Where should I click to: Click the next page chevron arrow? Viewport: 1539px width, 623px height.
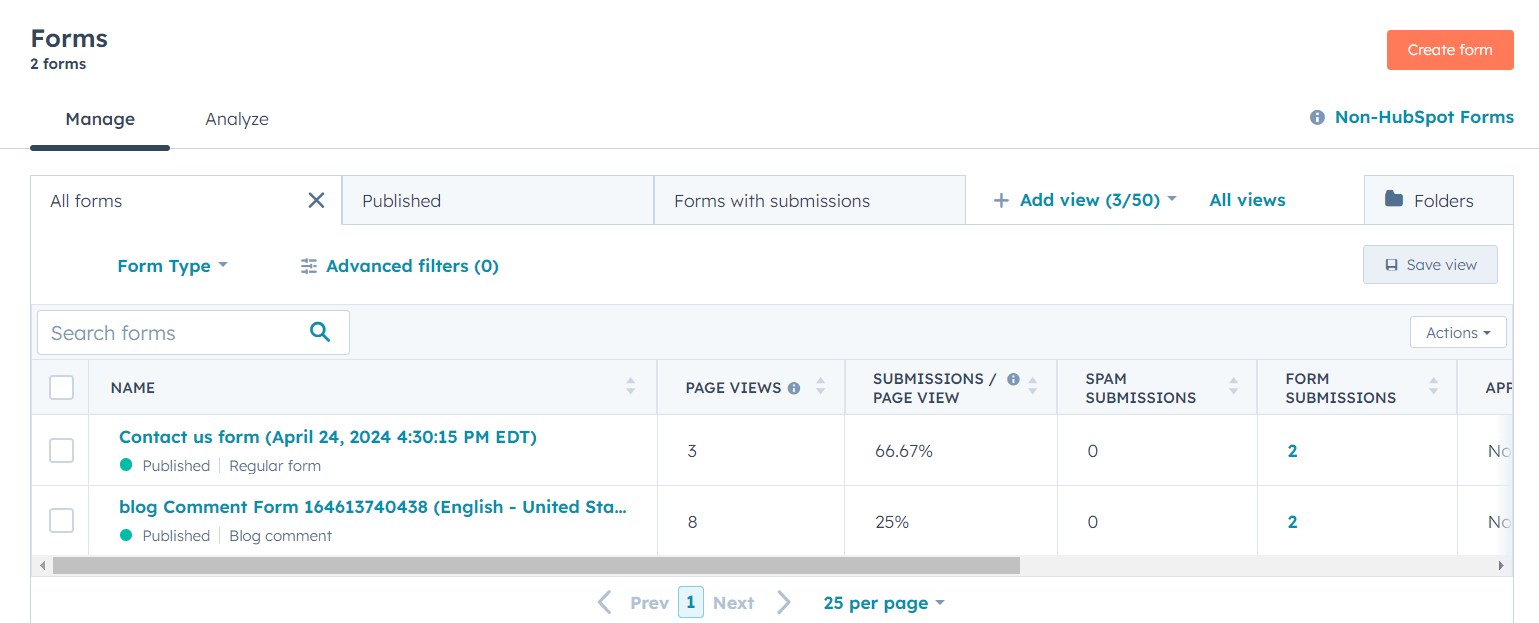[x=784, y=602]
